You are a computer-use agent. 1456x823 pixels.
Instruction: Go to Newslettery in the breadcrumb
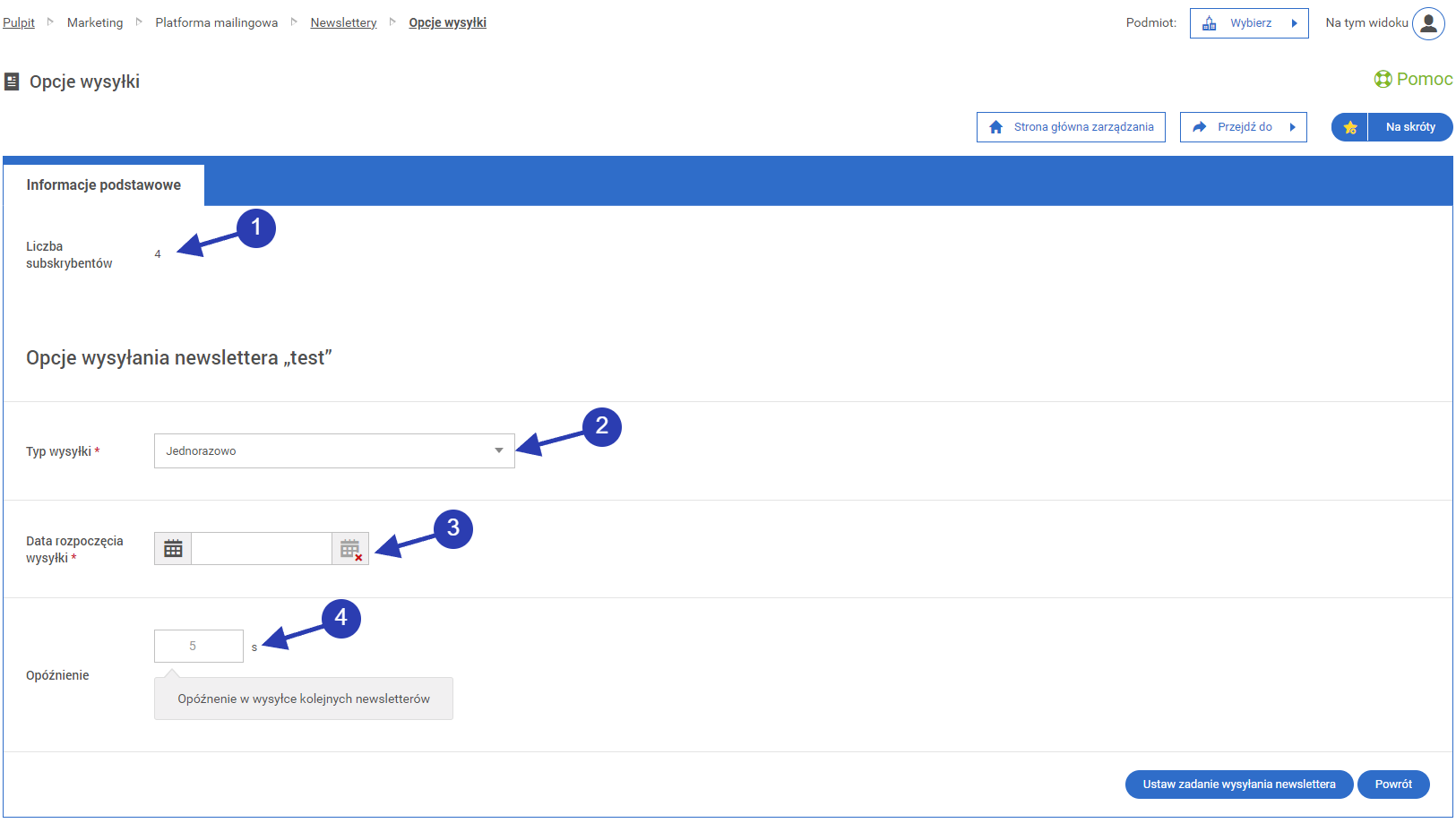[343, 22]
